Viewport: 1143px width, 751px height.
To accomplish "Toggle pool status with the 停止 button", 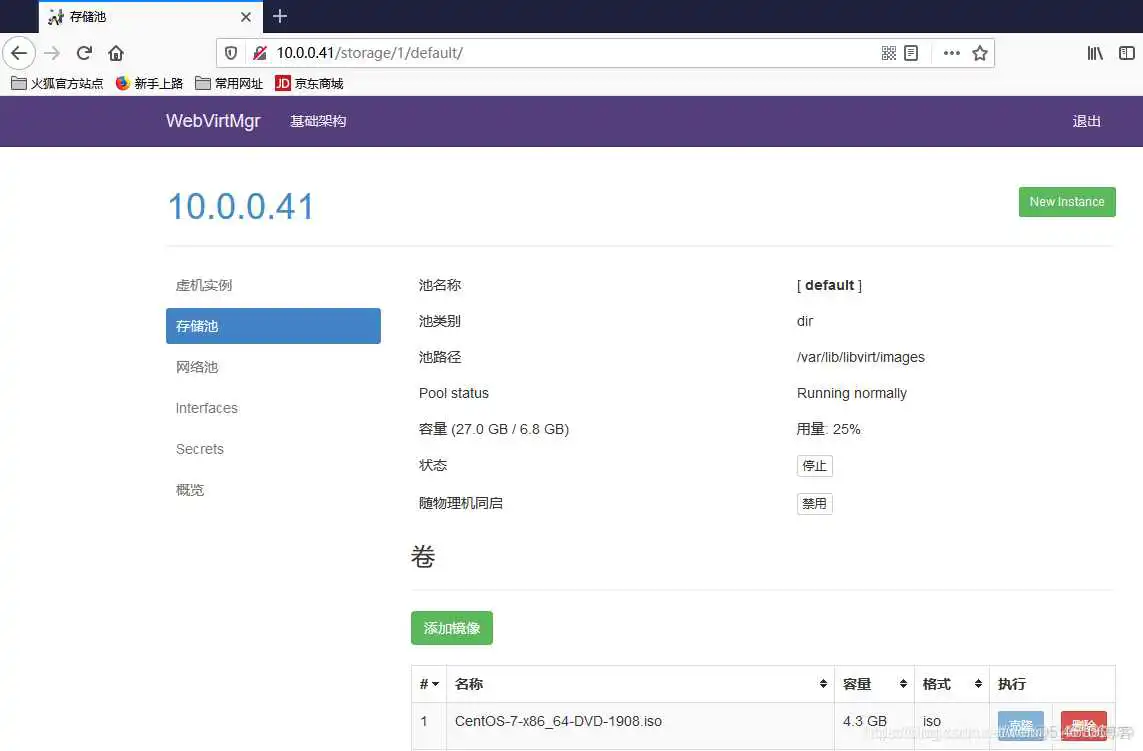I will click(814, 465).
